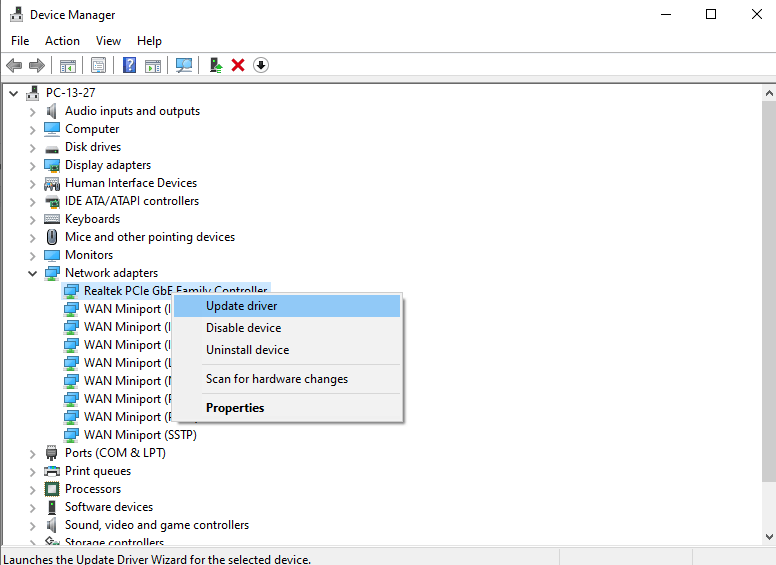Select Disable device in context menu
This screenshot has height=565, width=776.
243,328
